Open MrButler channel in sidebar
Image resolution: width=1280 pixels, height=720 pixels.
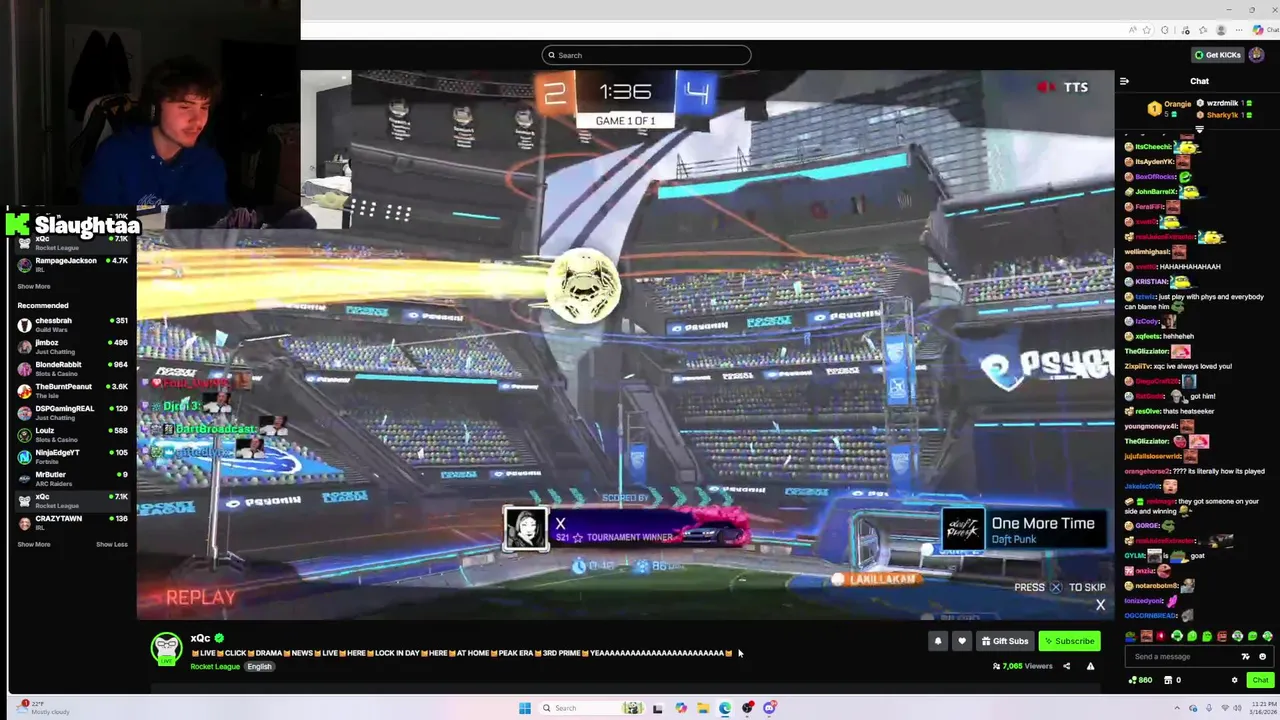pos(72,477)
